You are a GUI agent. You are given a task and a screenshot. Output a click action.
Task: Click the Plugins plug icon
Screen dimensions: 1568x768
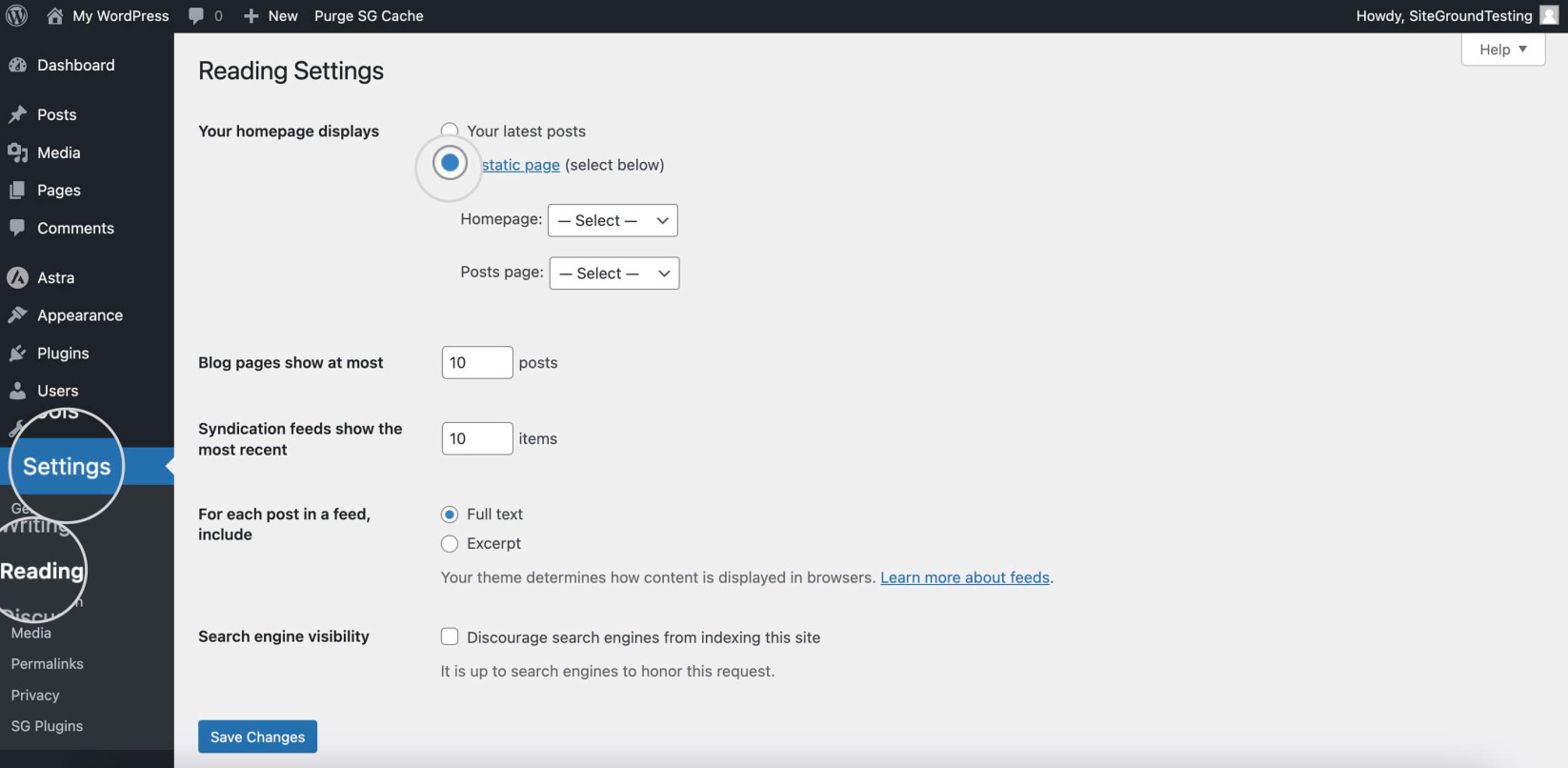pyautogui.click(x=17, y=354)
